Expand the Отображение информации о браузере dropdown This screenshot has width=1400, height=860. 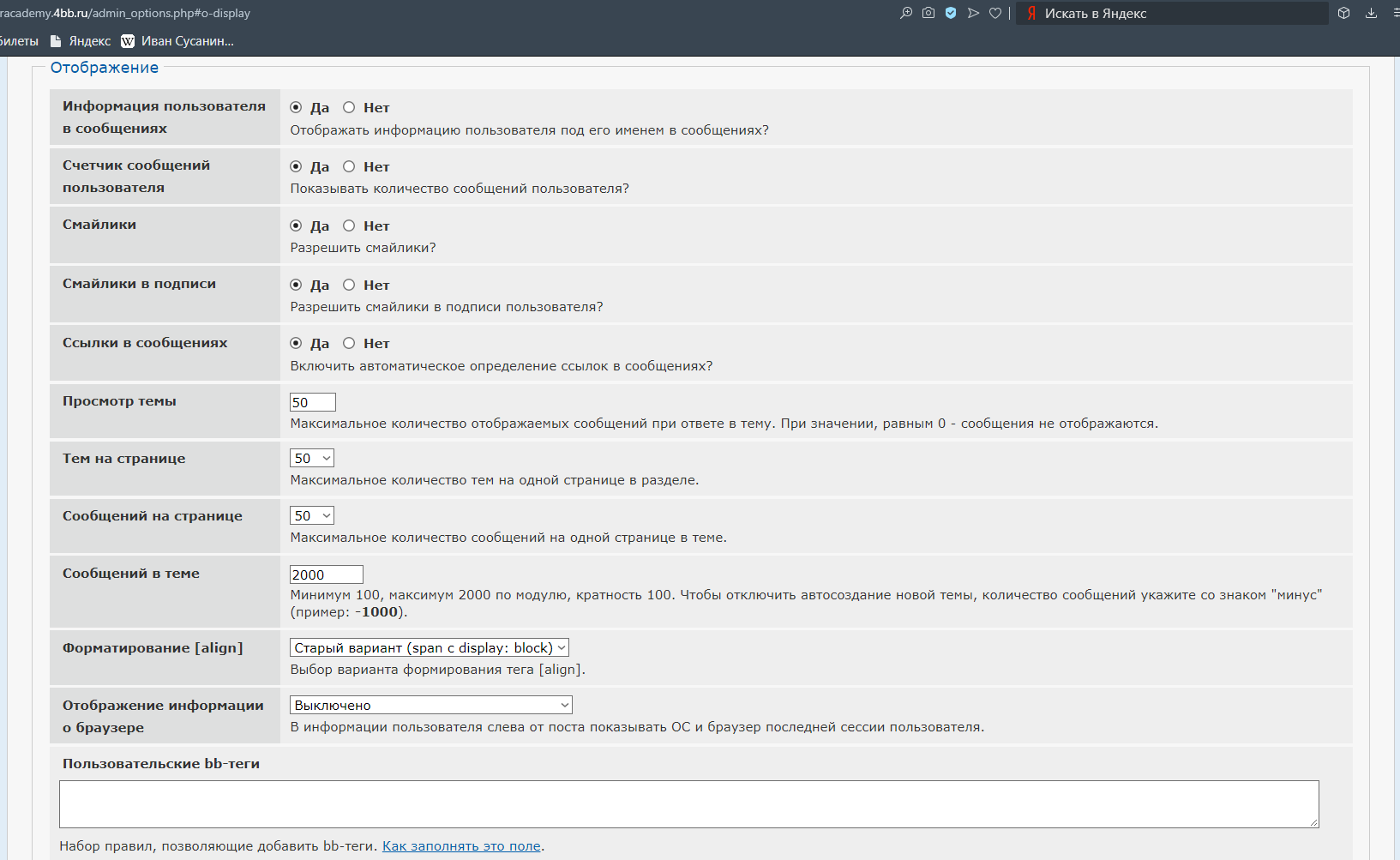[431, 705]
